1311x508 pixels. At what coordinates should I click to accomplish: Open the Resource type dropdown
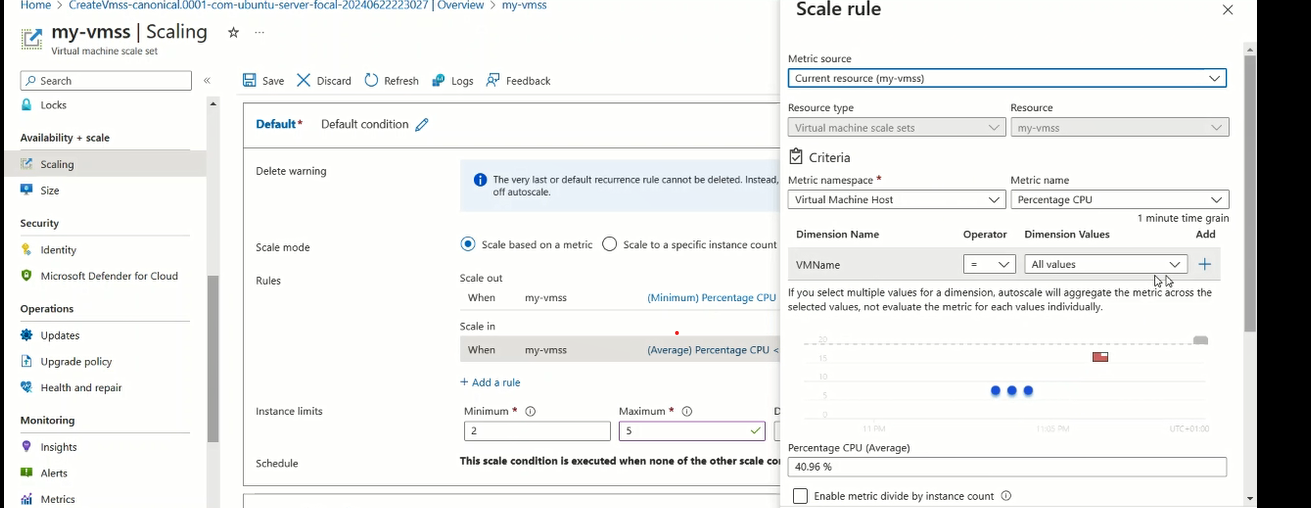click(x=896, y=128)
